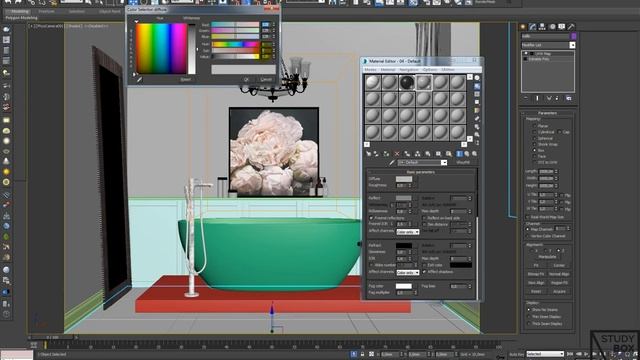The height and width of the screenshot is (360, 640).
Task: Click Reset in Color Selector dialog
Action: click(x=186, y=80)
